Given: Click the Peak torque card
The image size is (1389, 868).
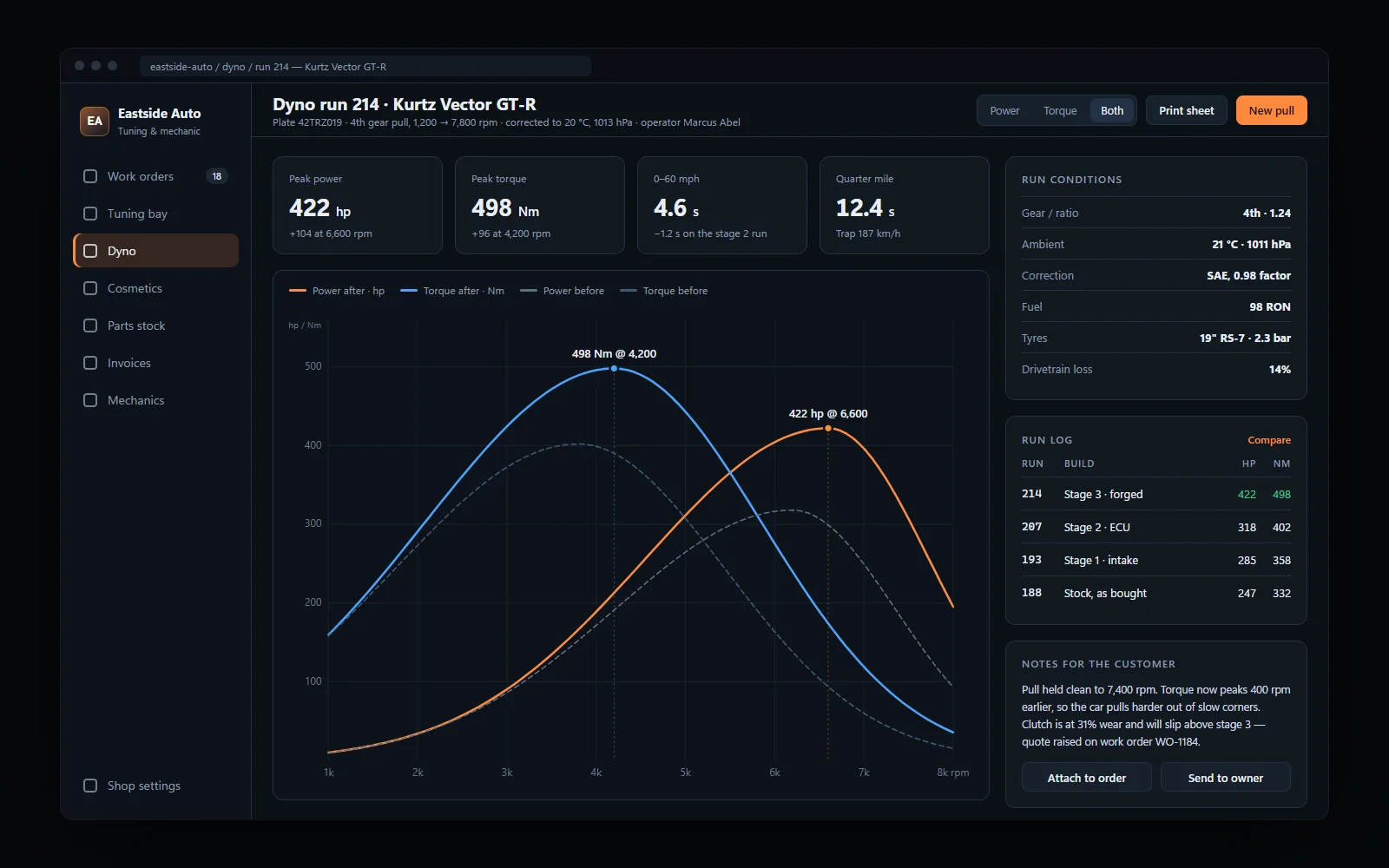Looking at the screenshot, I should [540, 206].
